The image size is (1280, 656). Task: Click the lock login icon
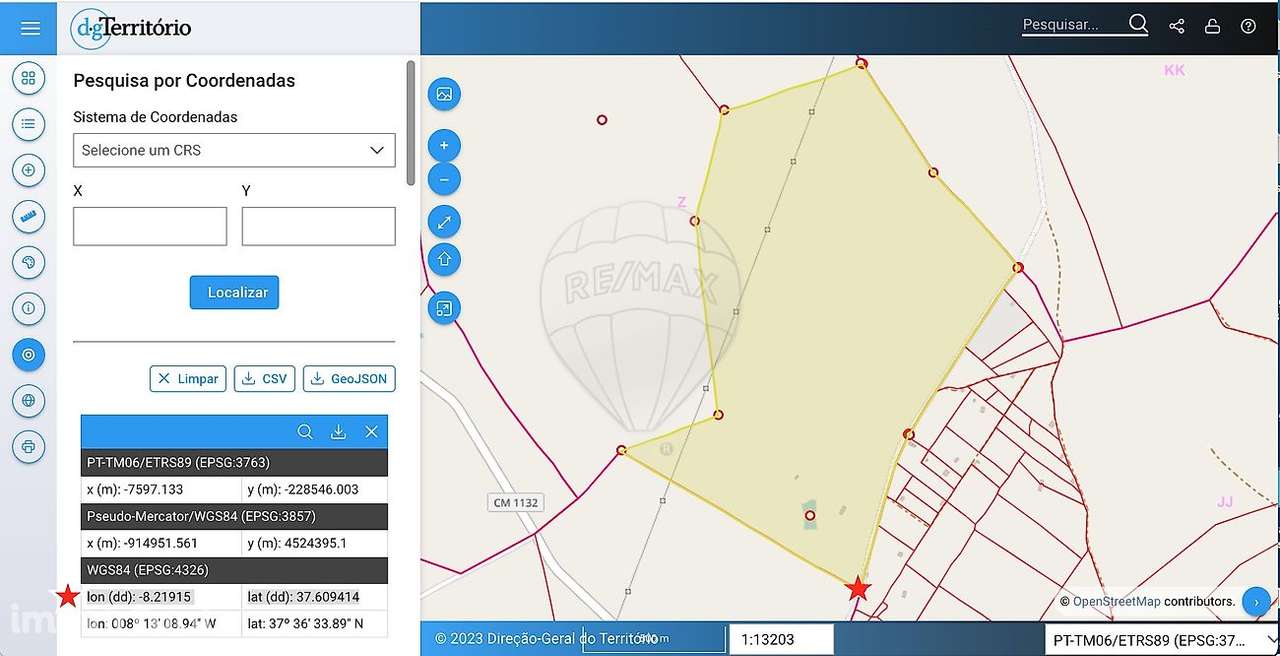click(1212, 26)
